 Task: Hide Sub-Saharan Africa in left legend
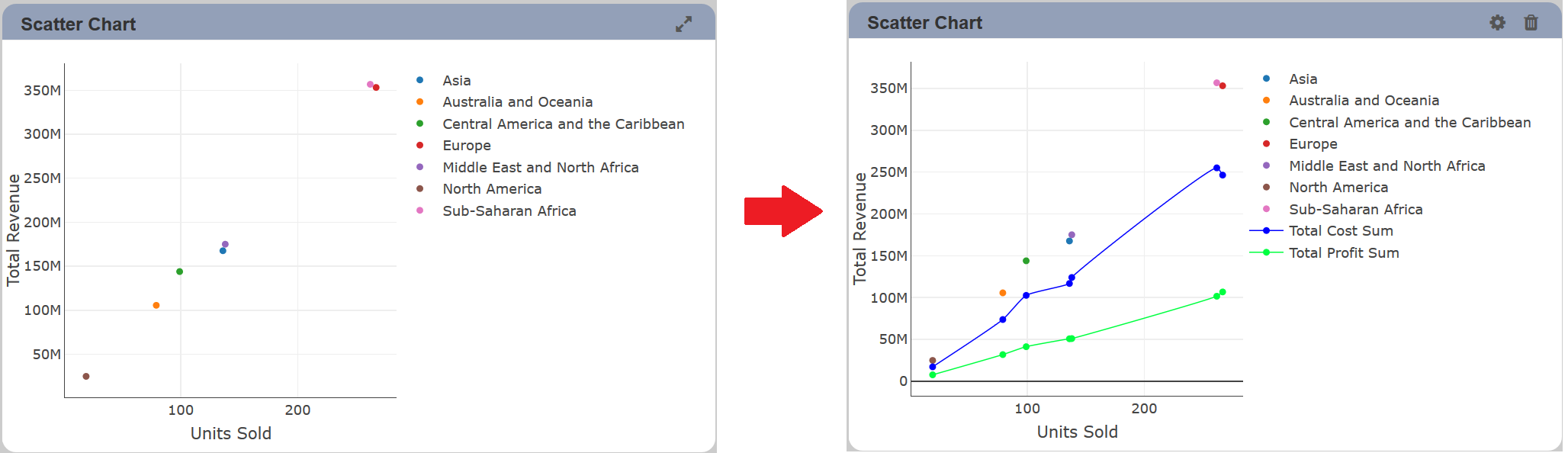click(x=509, y=210)
